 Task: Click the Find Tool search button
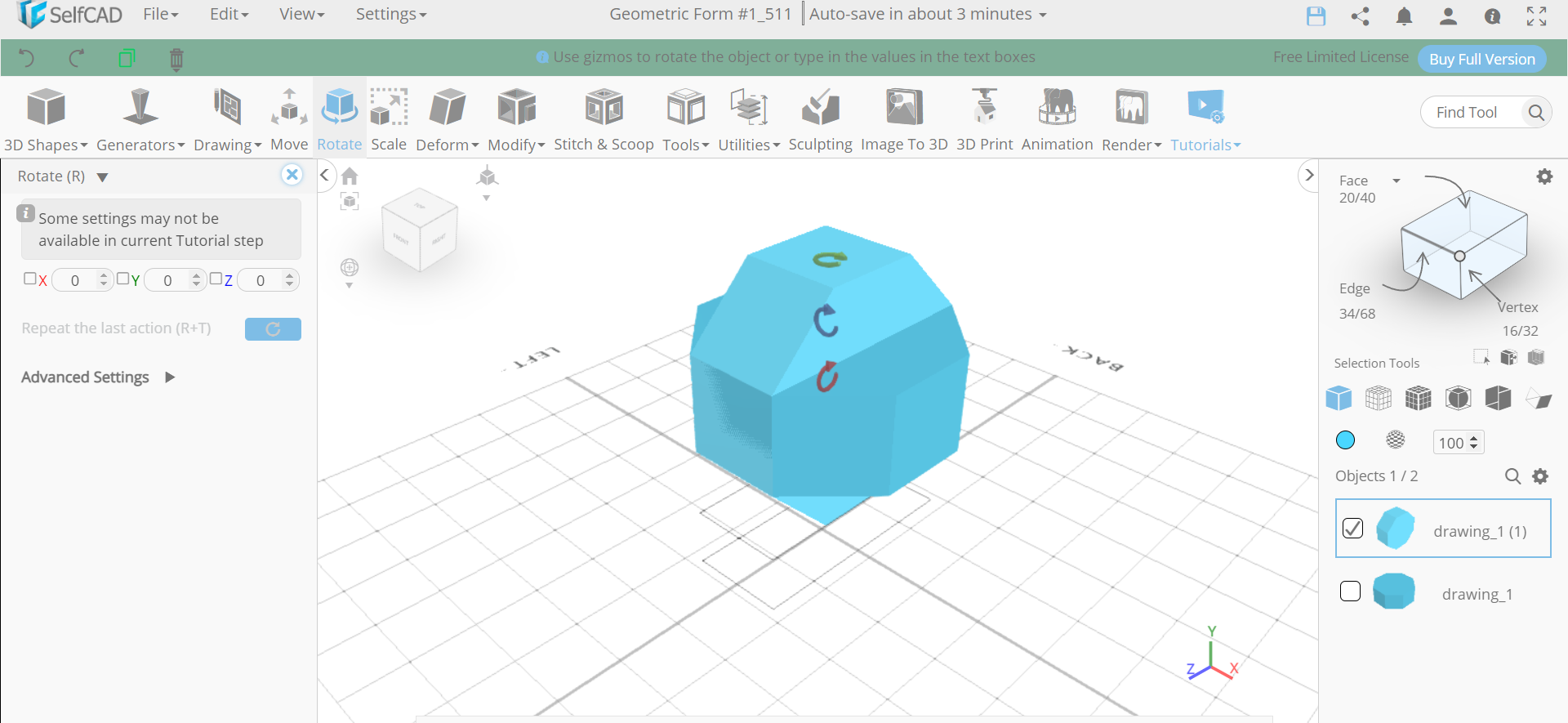[x=1535, y=113]
